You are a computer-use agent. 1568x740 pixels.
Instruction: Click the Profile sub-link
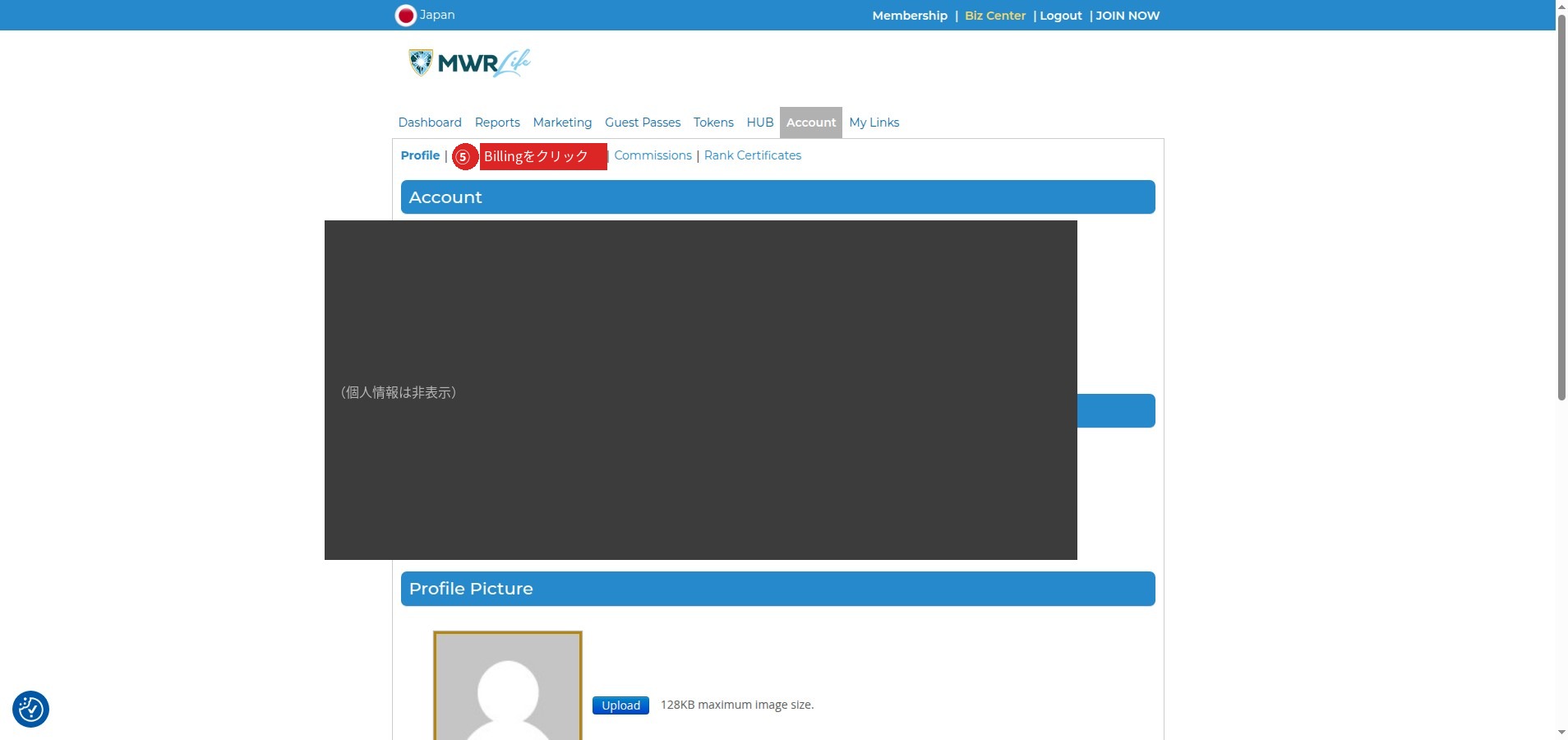tap(420, 155)
